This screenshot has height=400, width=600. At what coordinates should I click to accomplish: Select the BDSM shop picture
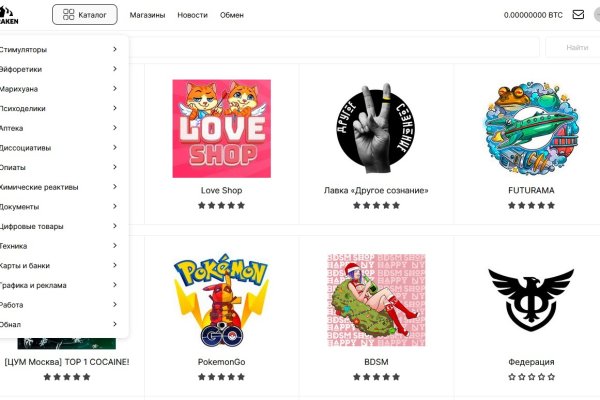pyautogui.click(x=375, y=299)
